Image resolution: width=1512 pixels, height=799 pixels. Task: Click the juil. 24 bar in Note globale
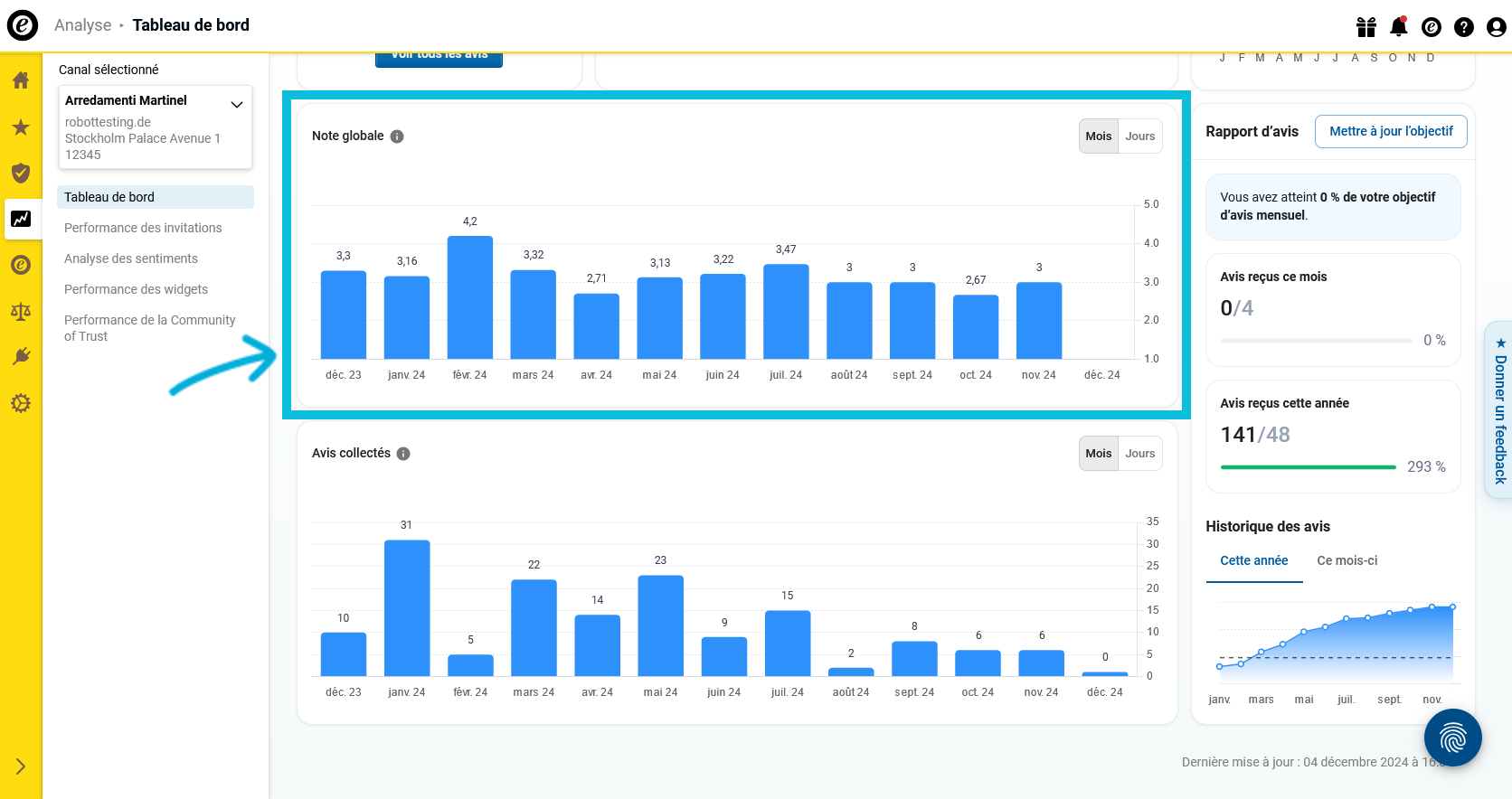[x=786, y=312]
